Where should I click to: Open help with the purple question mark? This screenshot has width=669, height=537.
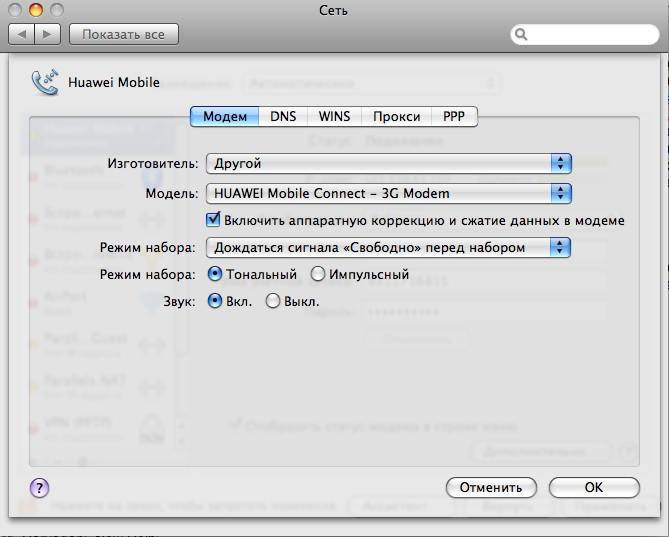pos(39,487)
